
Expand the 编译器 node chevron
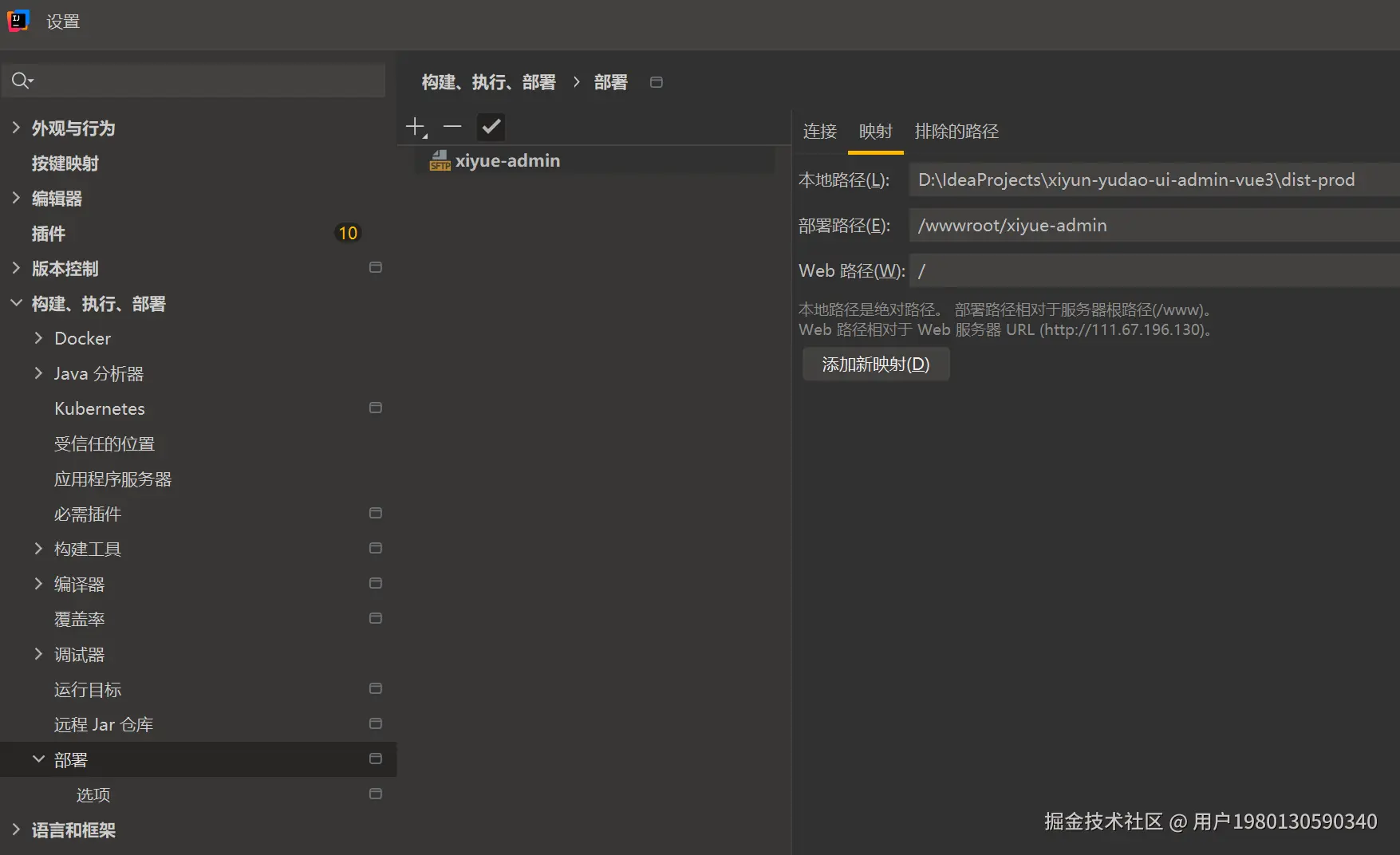point(38,584)
